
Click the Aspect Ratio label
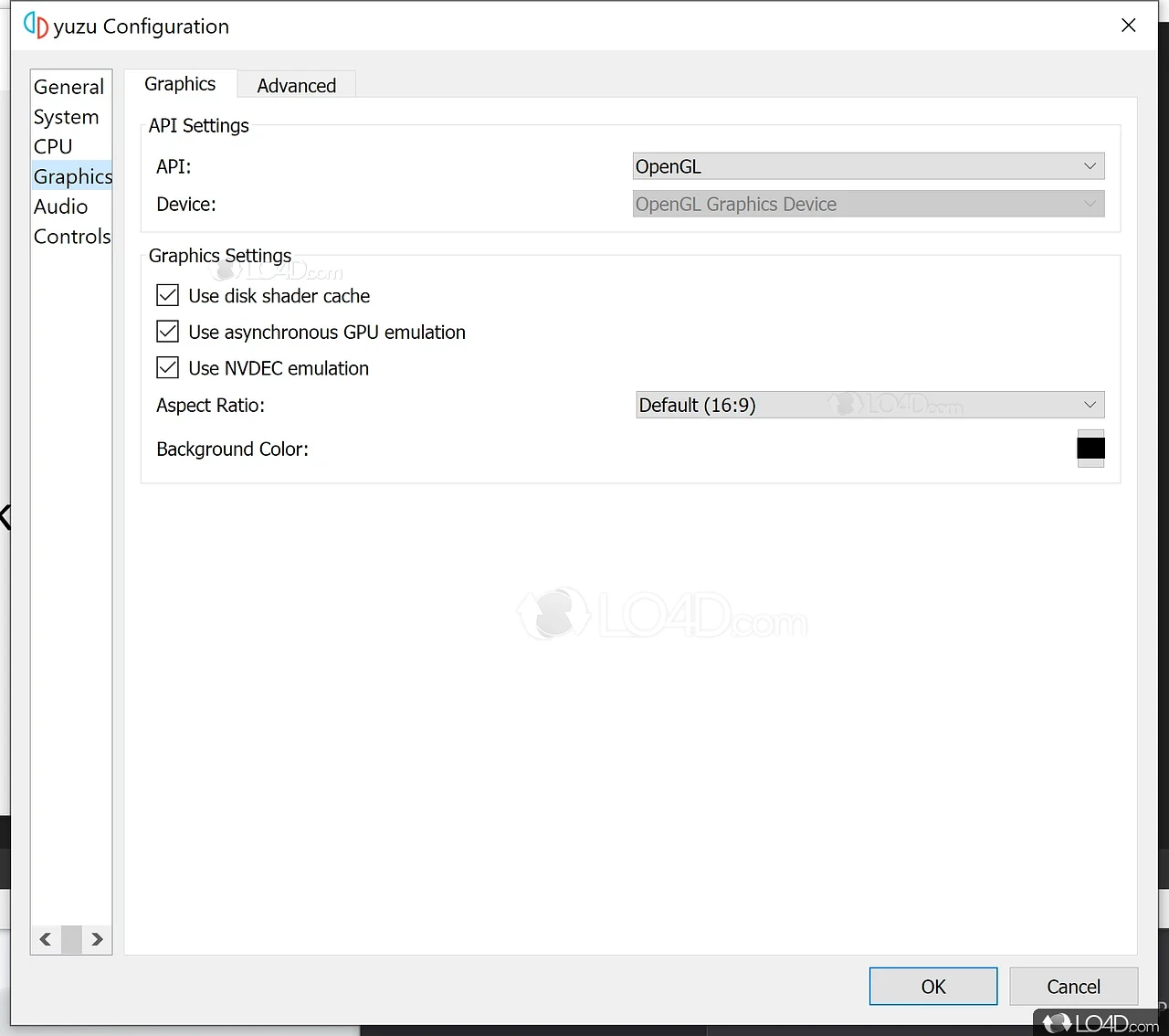pos(211,406)
